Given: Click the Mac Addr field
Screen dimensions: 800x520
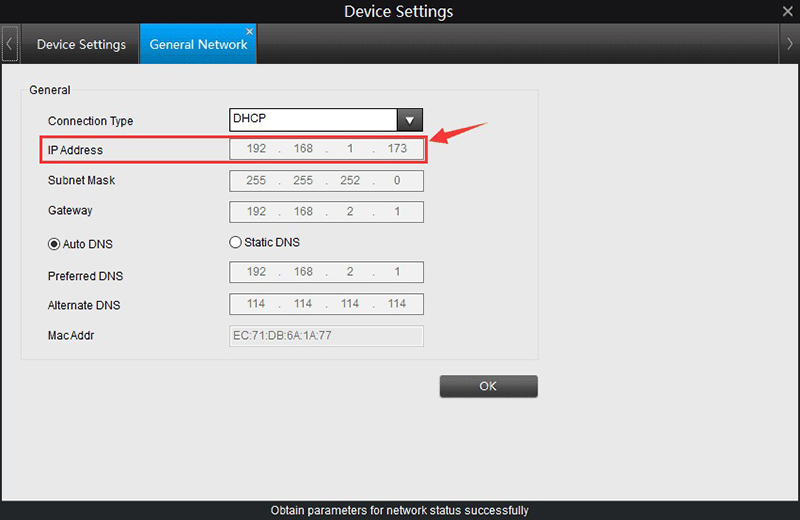Looking at the screenshot, I should pos(326,336).
